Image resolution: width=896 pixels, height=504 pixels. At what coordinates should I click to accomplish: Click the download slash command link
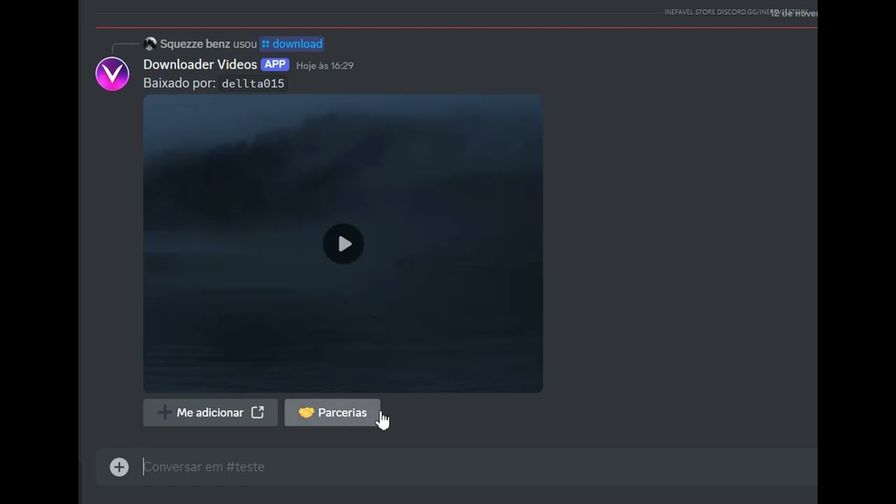point(292,44)
